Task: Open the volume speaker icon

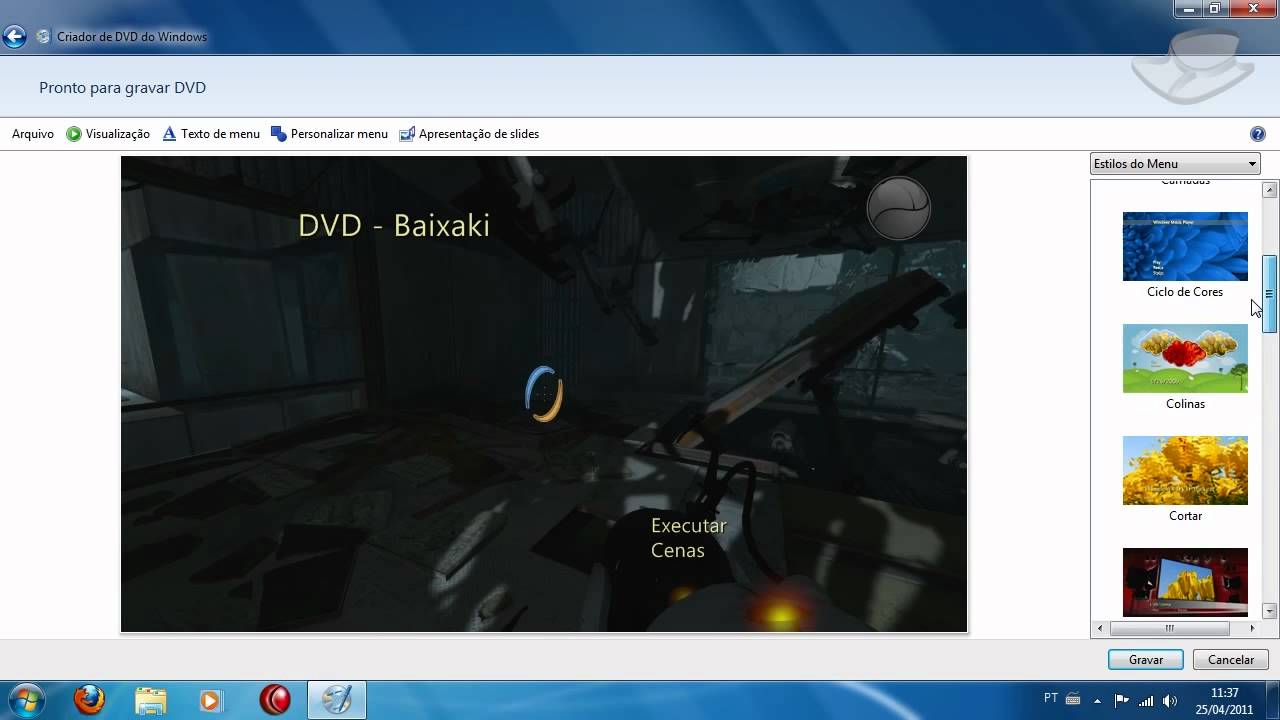Action: [x=1170, y=700]
